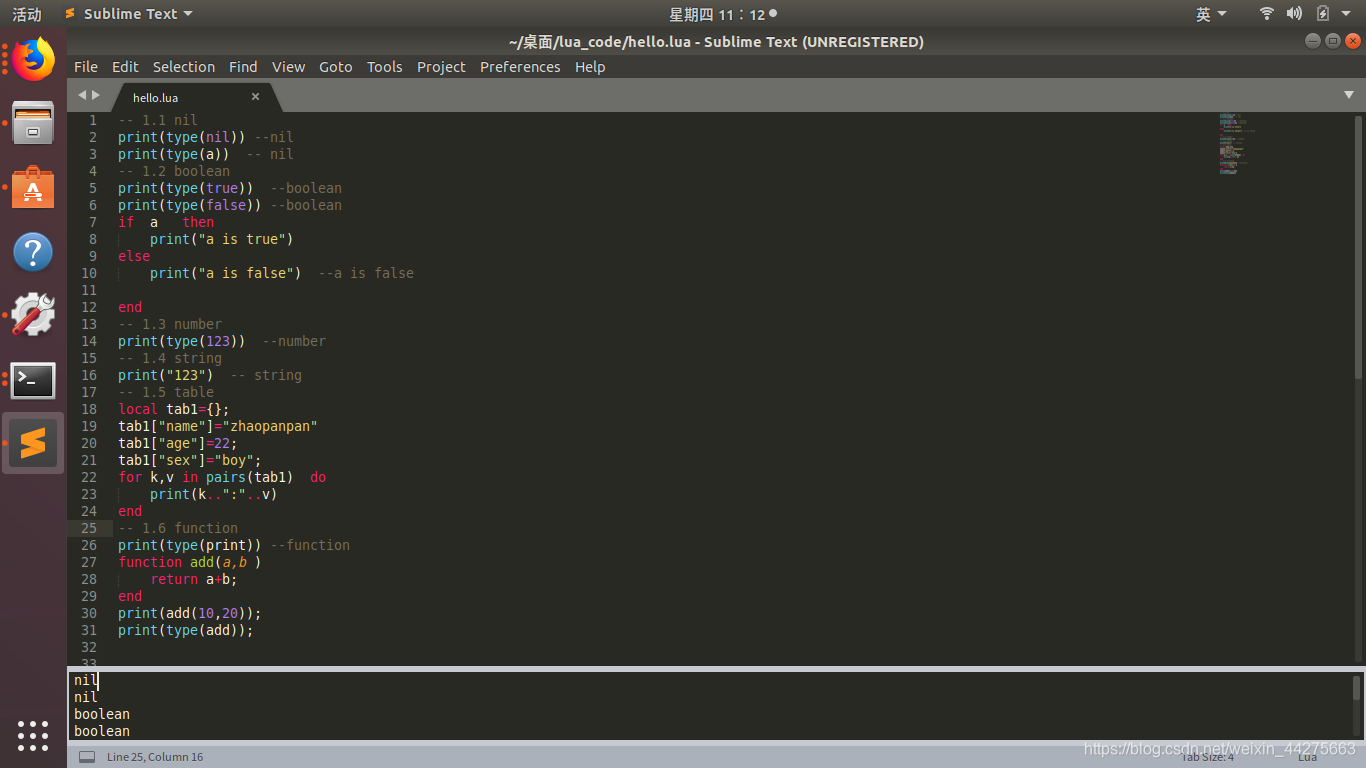Open the input method 英 dropdown
Viewport: 1366px width, 768px height.
tap(1211, 14)
